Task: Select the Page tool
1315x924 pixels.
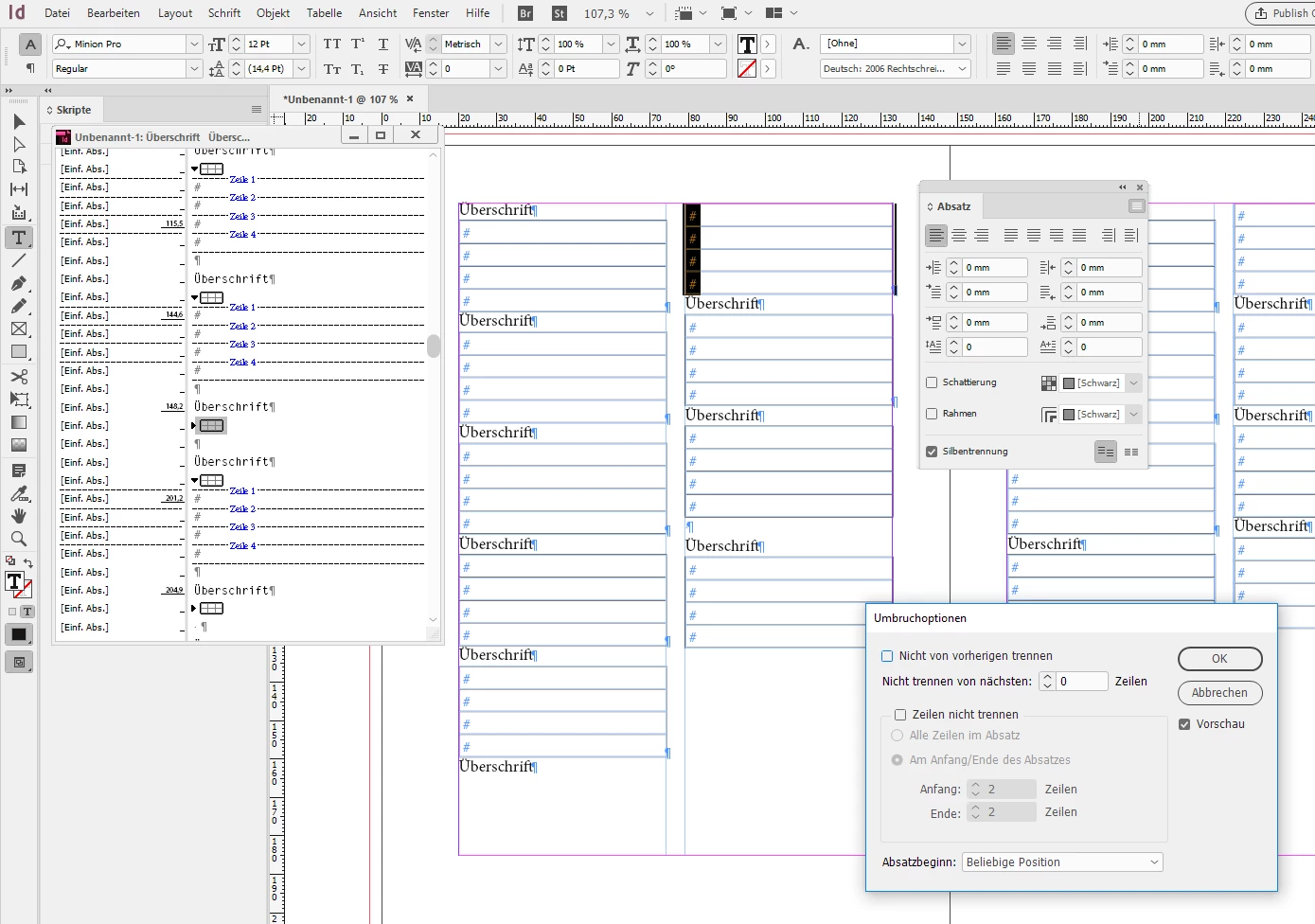Action: click(x=19, y=167)
